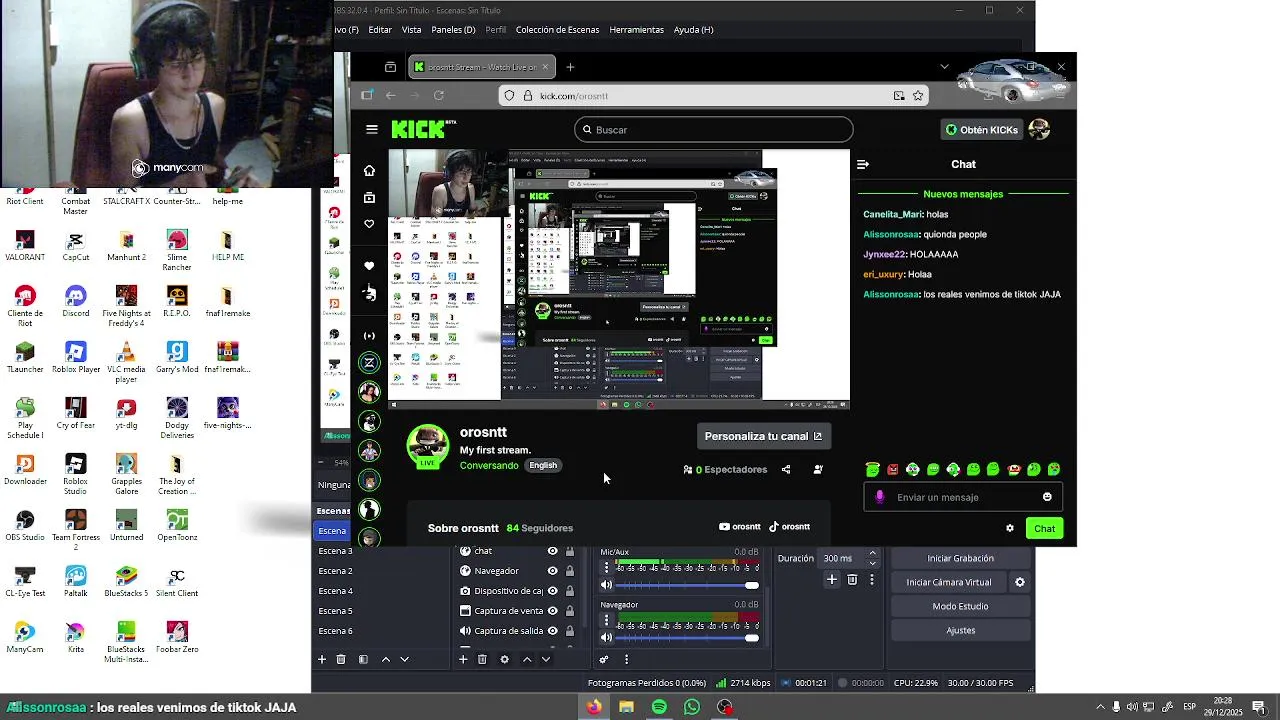The width and height of the screenshot is (1280, 720).
Task: Add a scene transition with plus icon
Action: click(x=831, y=579)
